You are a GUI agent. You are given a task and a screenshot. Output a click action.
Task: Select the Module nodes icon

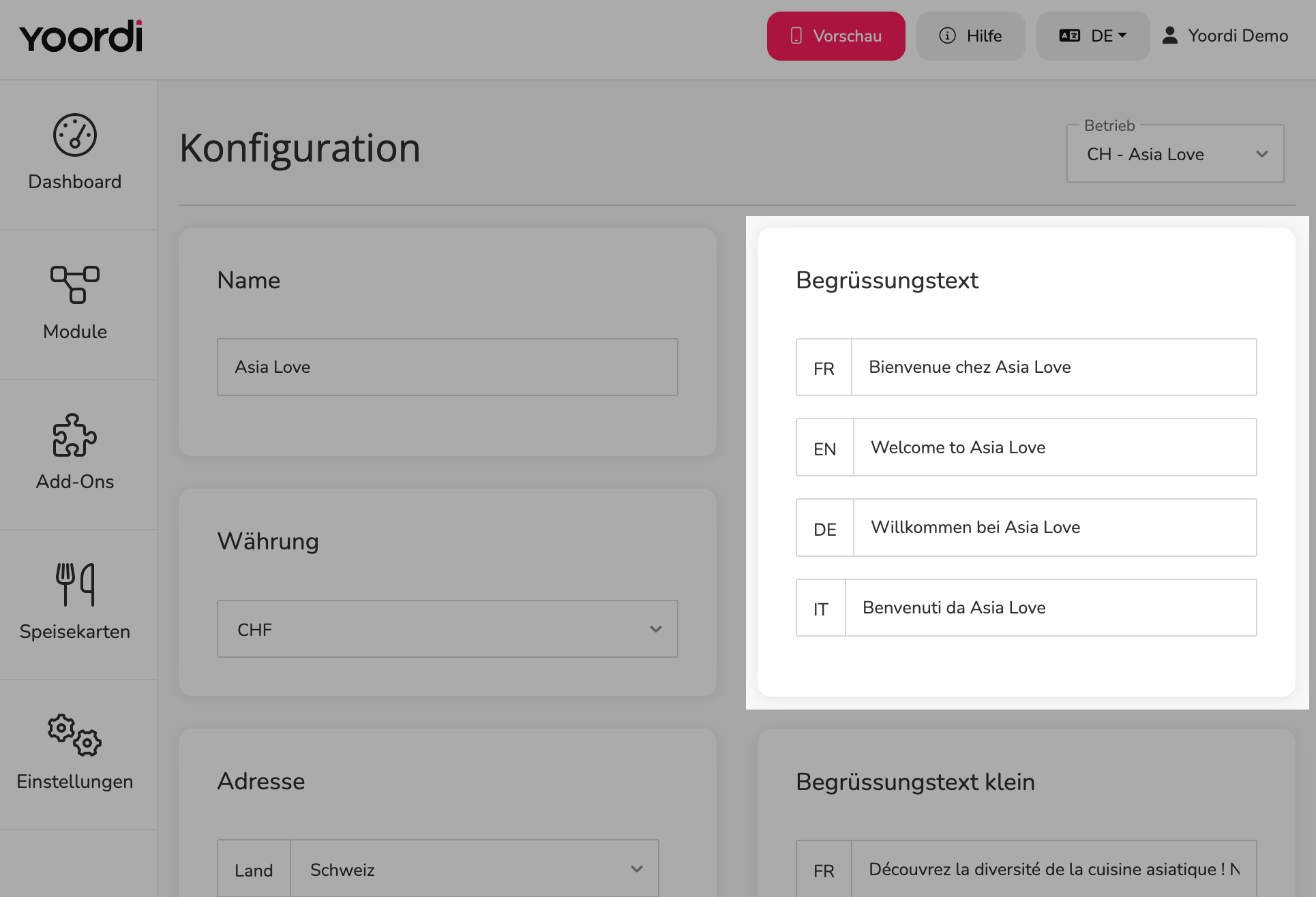tap(75, 284)
